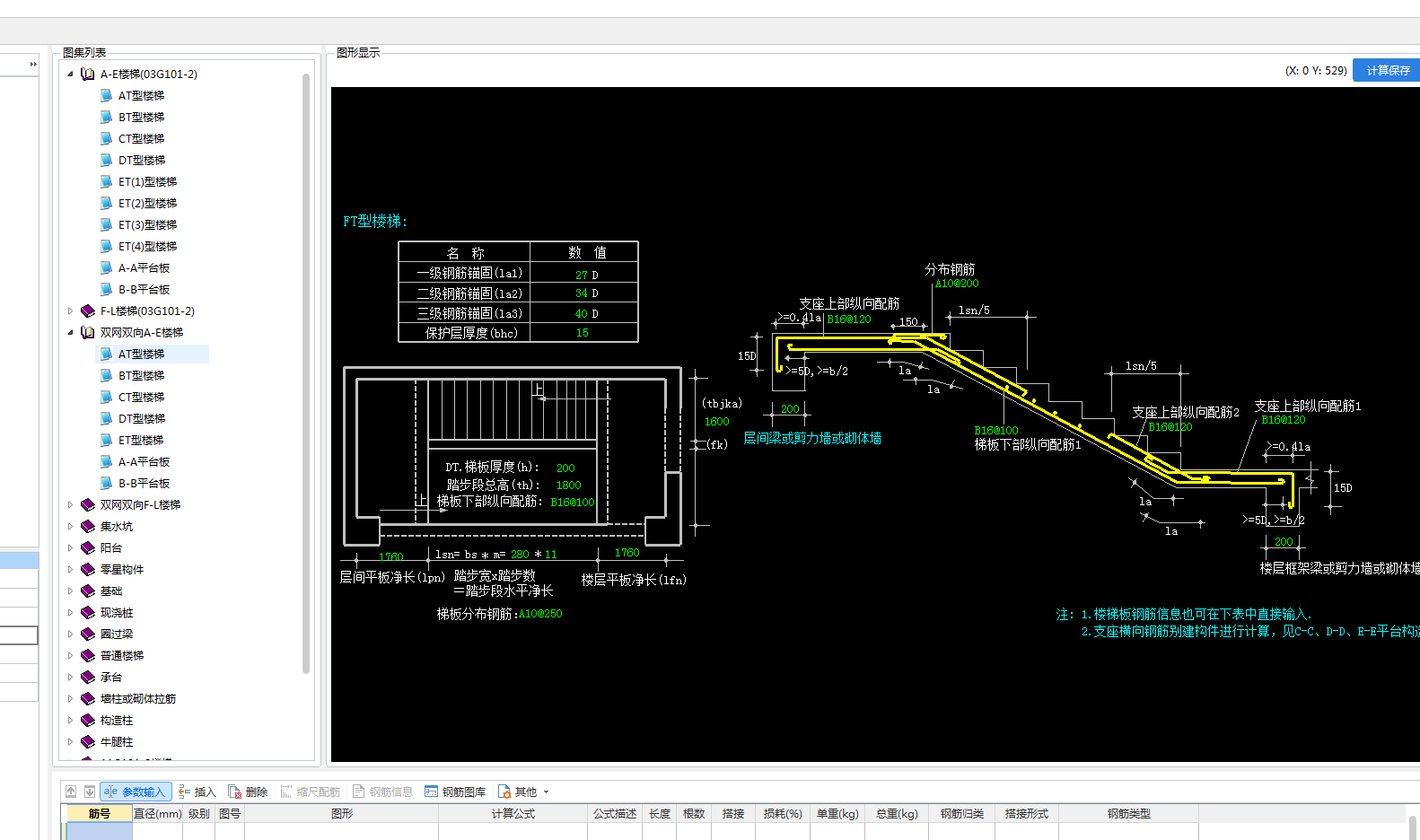Click the purple book icon beside F-L楼梯(03G101-2)
Screen dimensions: 1420x840
point(88,311)
